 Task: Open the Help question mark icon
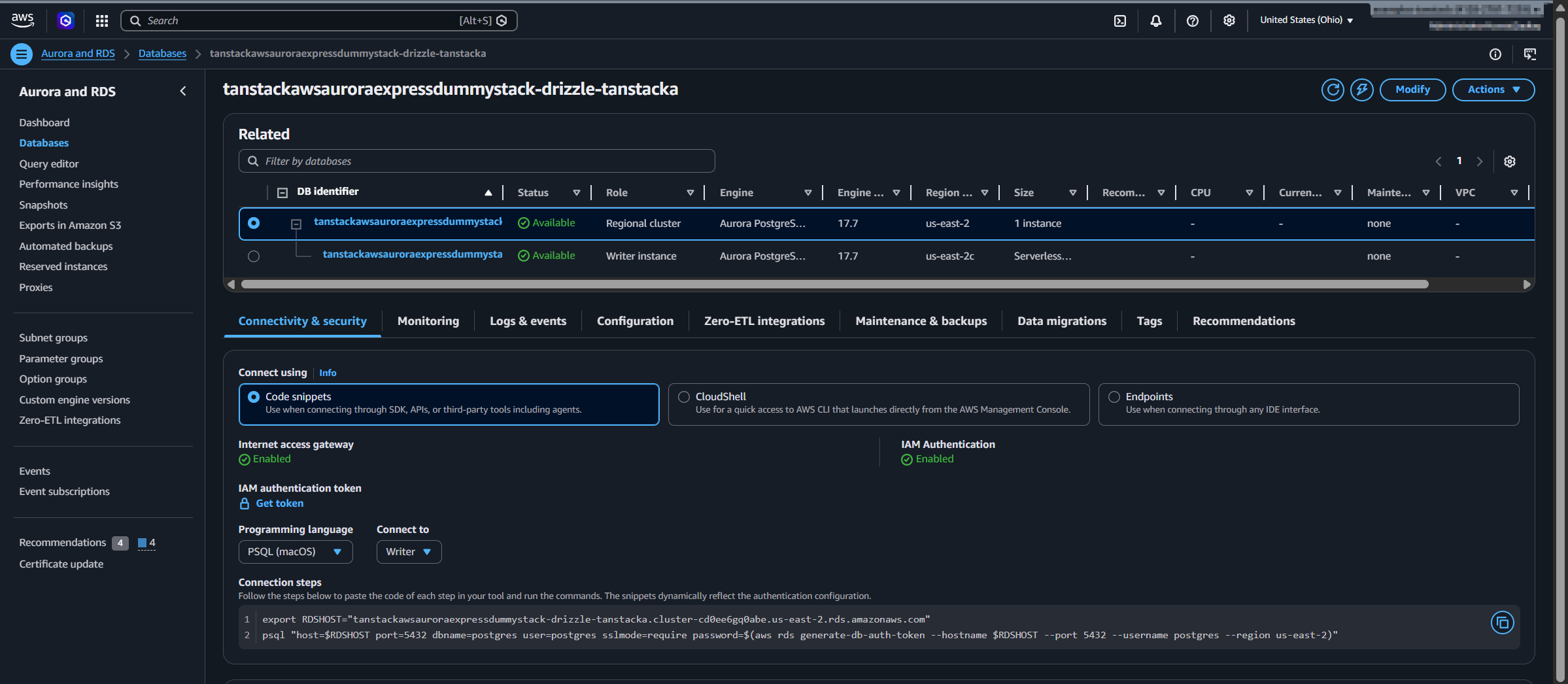[1192, 20]
